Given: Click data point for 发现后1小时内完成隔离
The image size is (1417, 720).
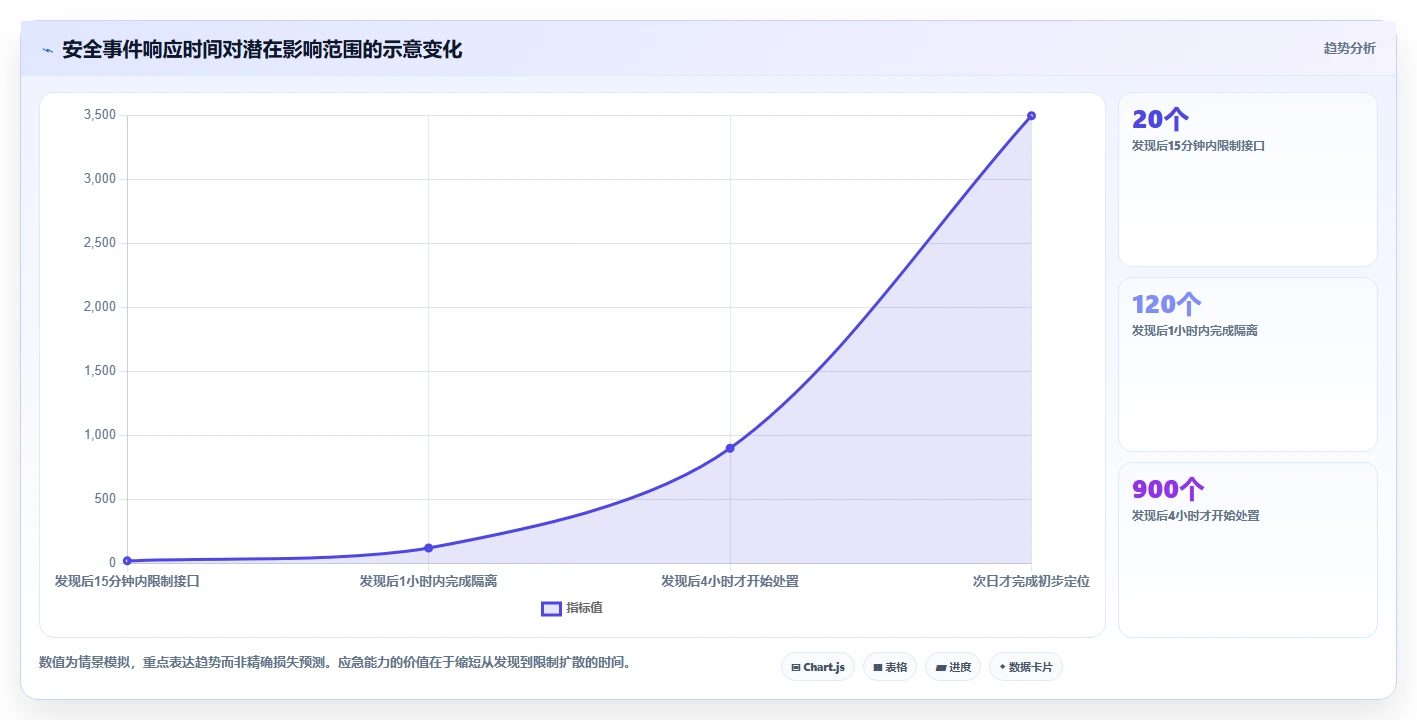Looking at the screenshot, I should 428,548.
